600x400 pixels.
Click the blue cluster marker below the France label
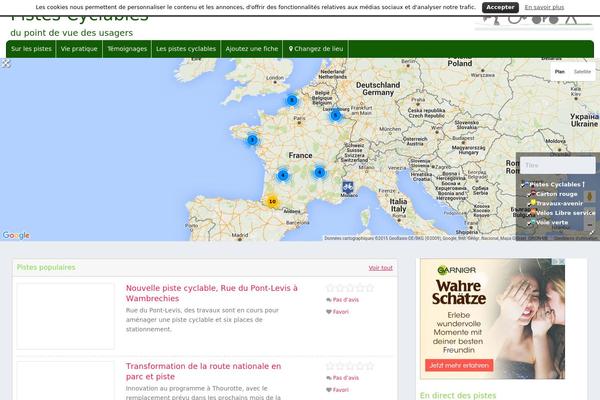[x=320, y=172]
